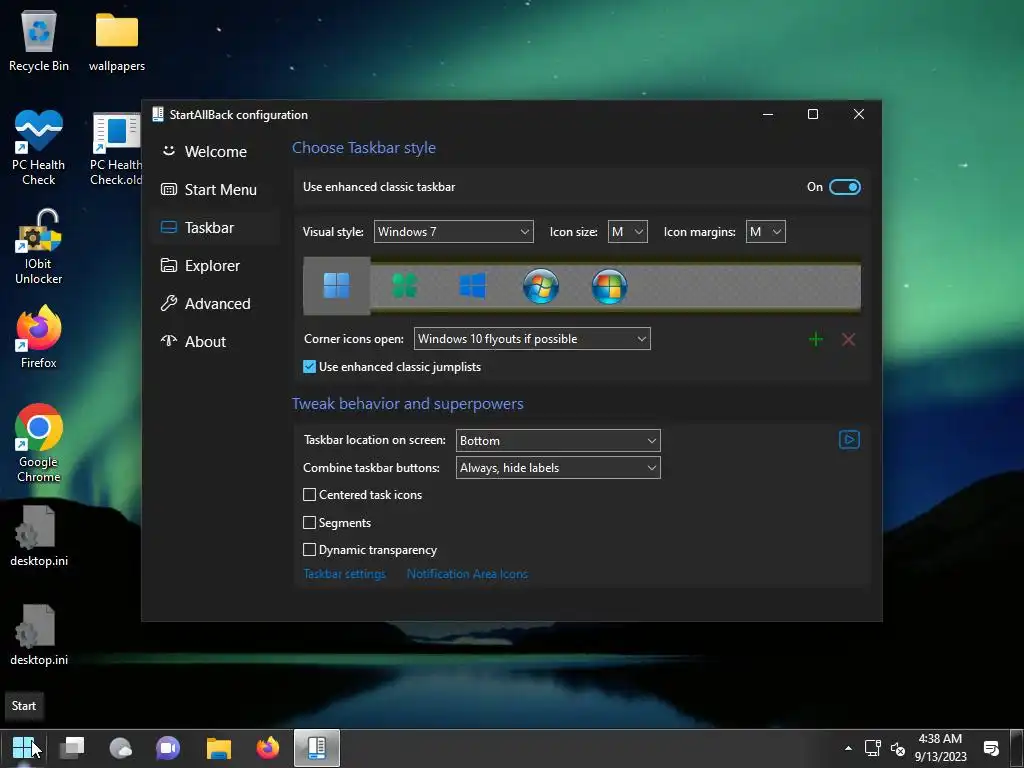This screenshot has width=1024, height=768.
Task: Select the upper desktop.ini file
Action: (x=39, y=536)
